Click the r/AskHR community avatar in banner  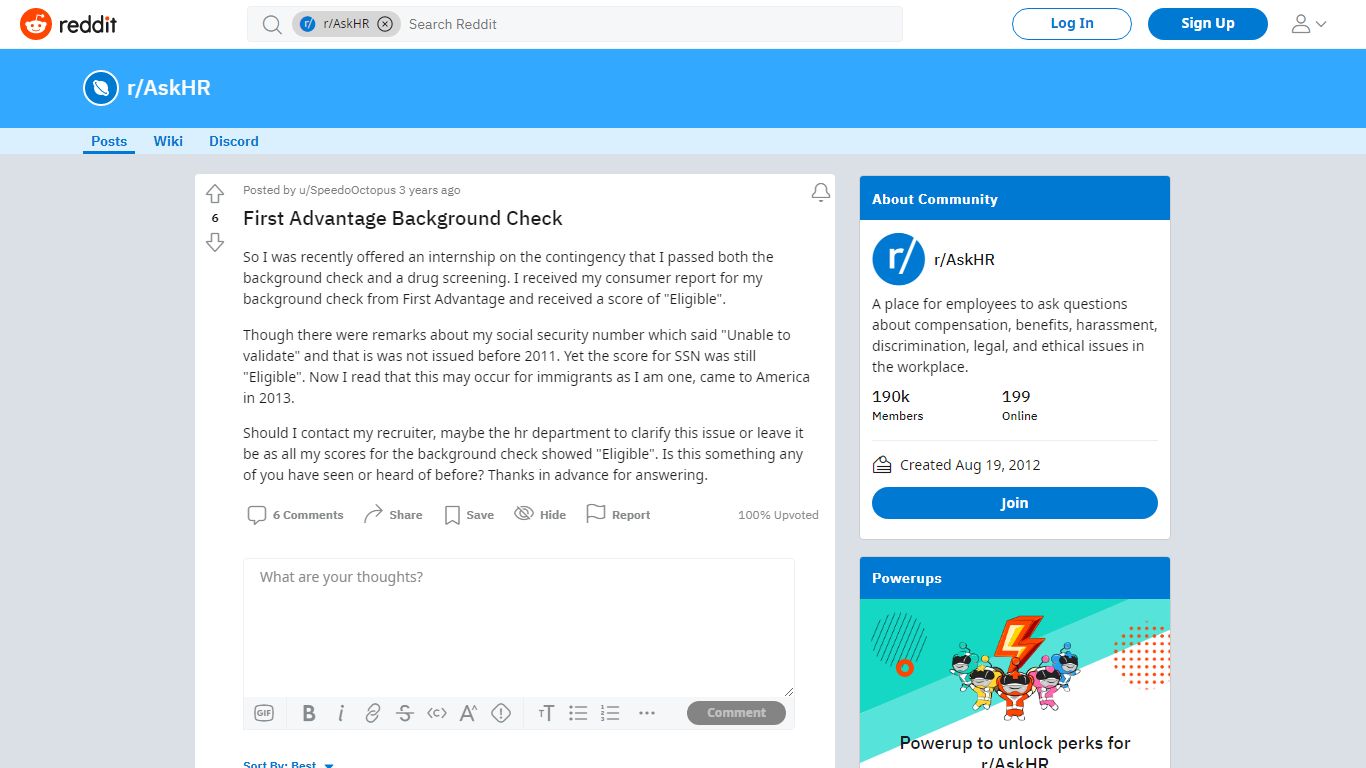[101, 88]
